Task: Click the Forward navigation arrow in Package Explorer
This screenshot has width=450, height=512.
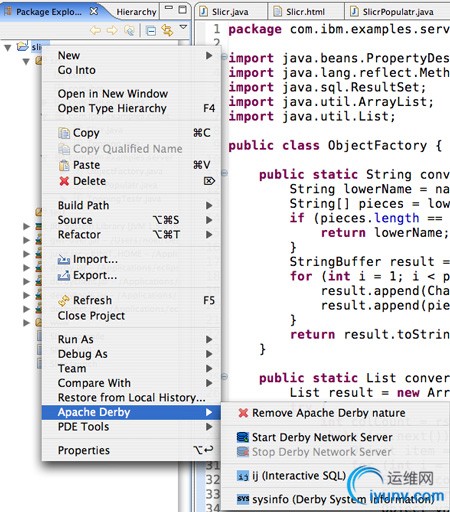Action: click(x=112, y=31)
